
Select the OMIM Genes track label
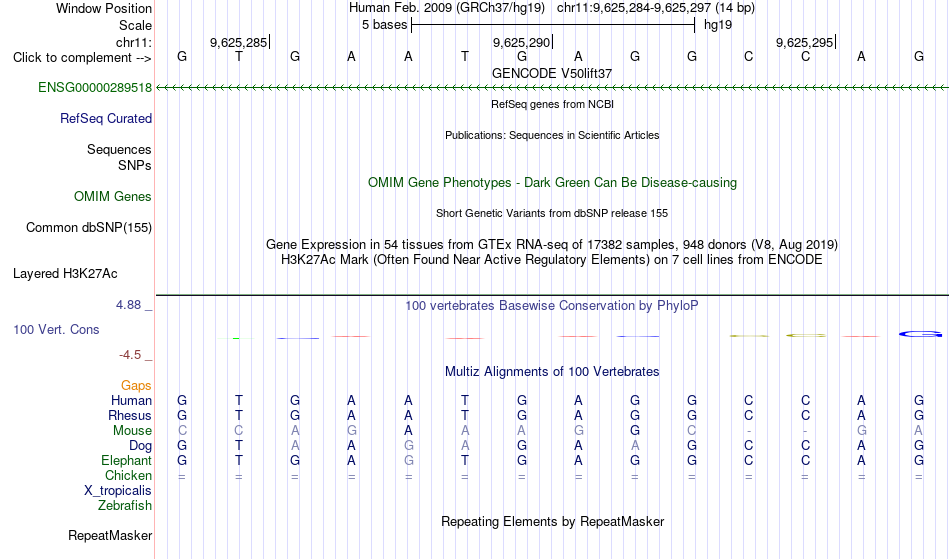point(113,197)
